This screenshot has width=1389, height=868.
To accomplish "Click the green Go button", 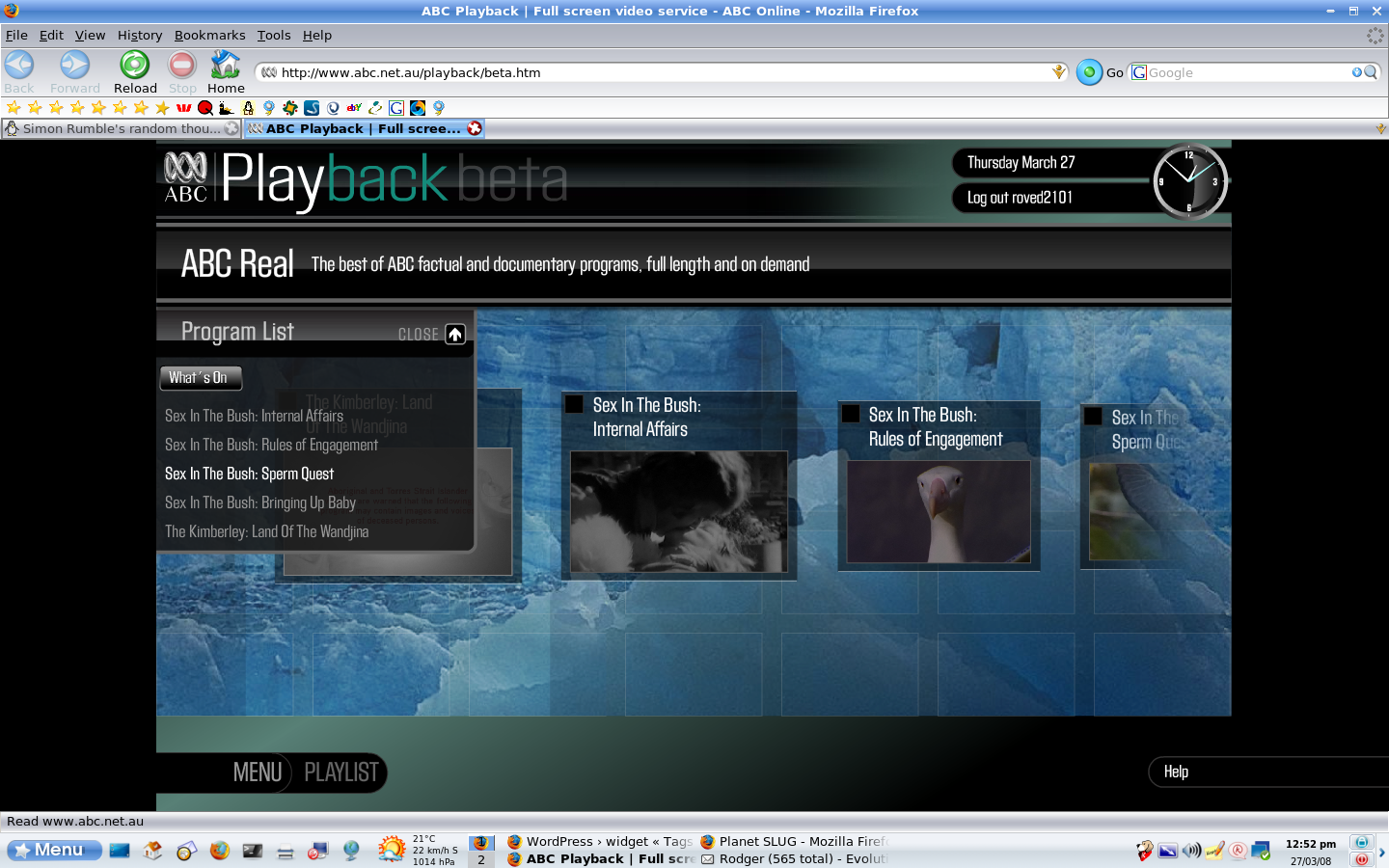I will 1089,72.
